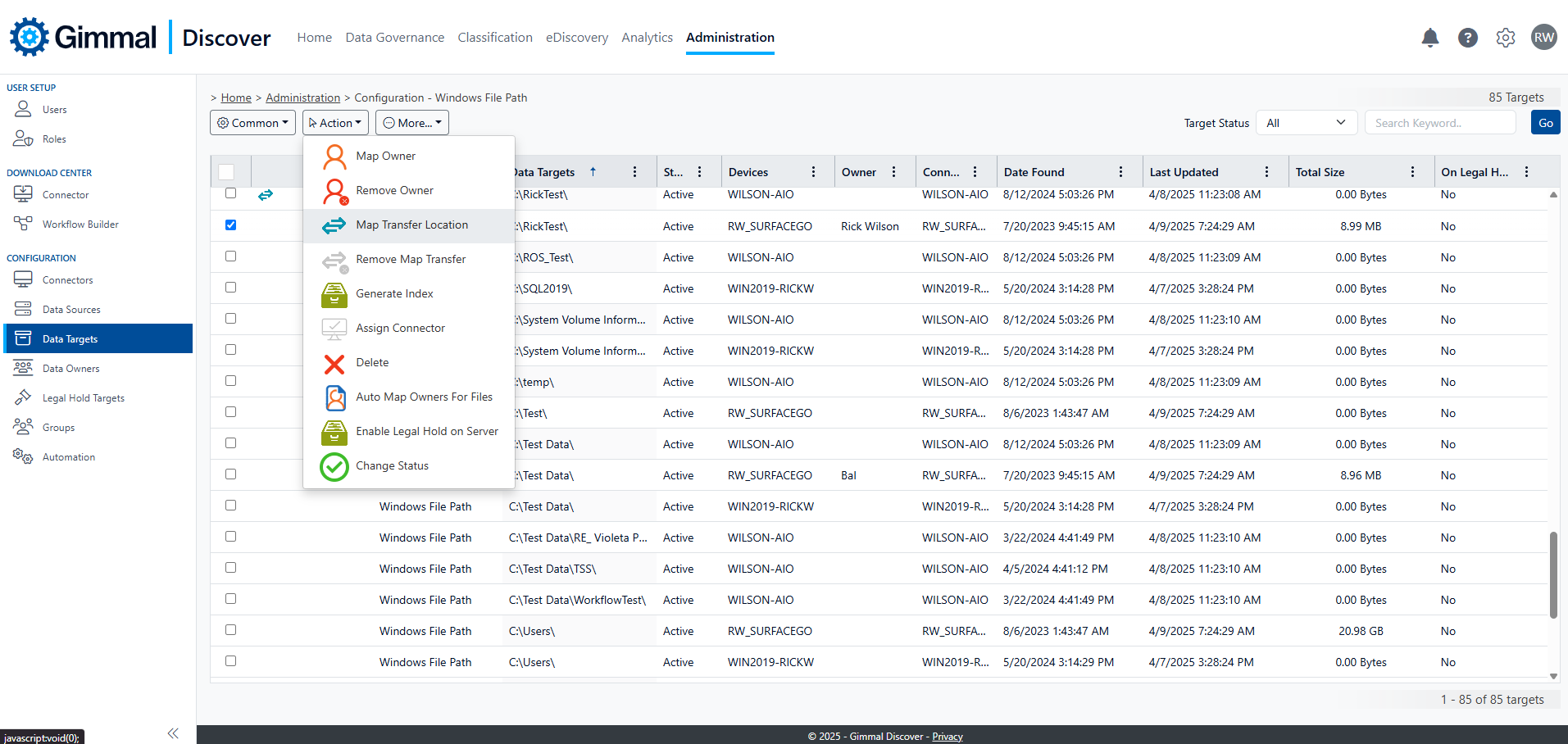Click the notifications bell icon
This screenshot has height=744, width=1568.
tap(1429, 38)
